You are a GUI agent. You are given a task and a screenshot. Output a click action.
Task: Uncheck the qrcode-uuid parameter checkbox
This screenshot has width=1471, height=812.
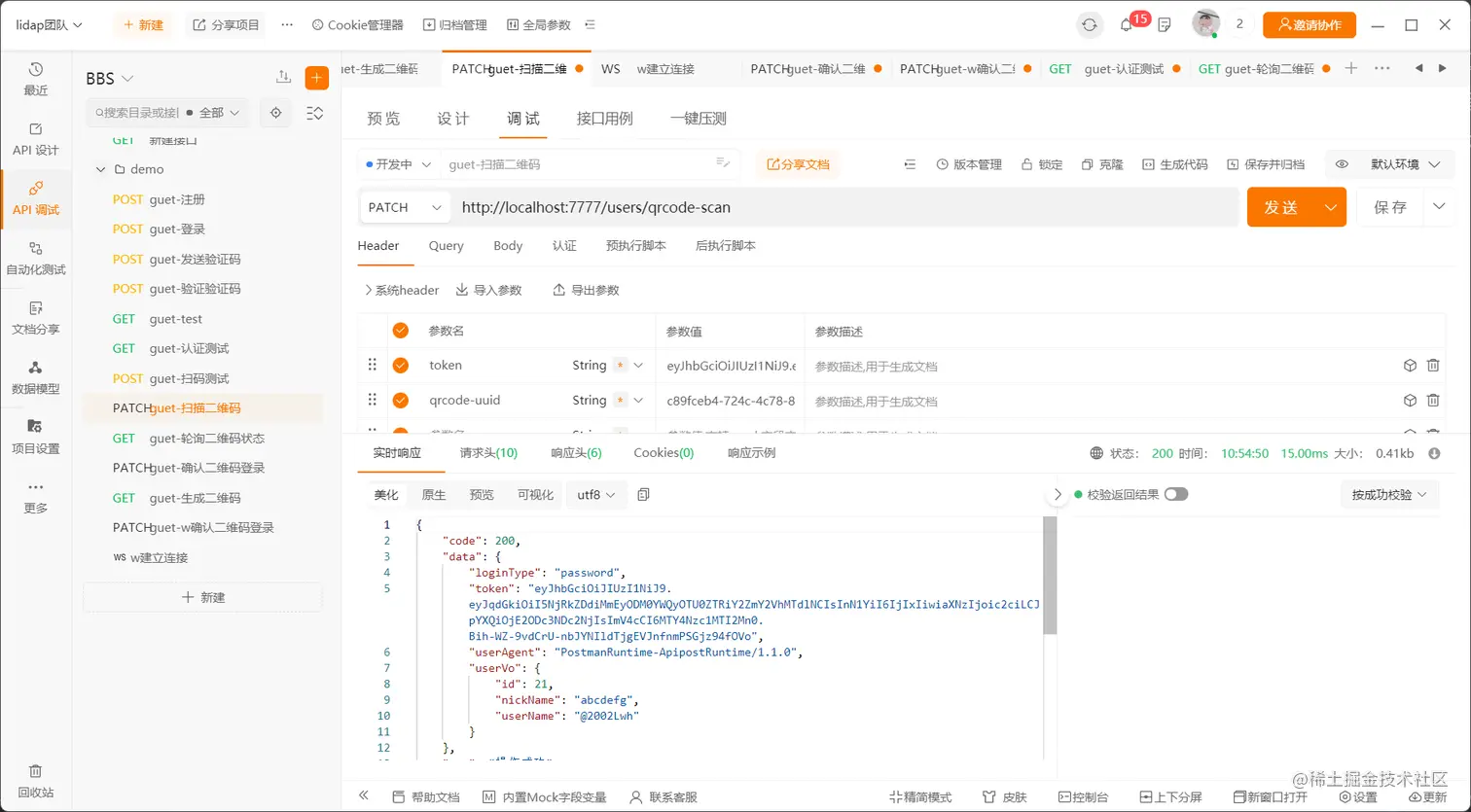click(400, 401)
